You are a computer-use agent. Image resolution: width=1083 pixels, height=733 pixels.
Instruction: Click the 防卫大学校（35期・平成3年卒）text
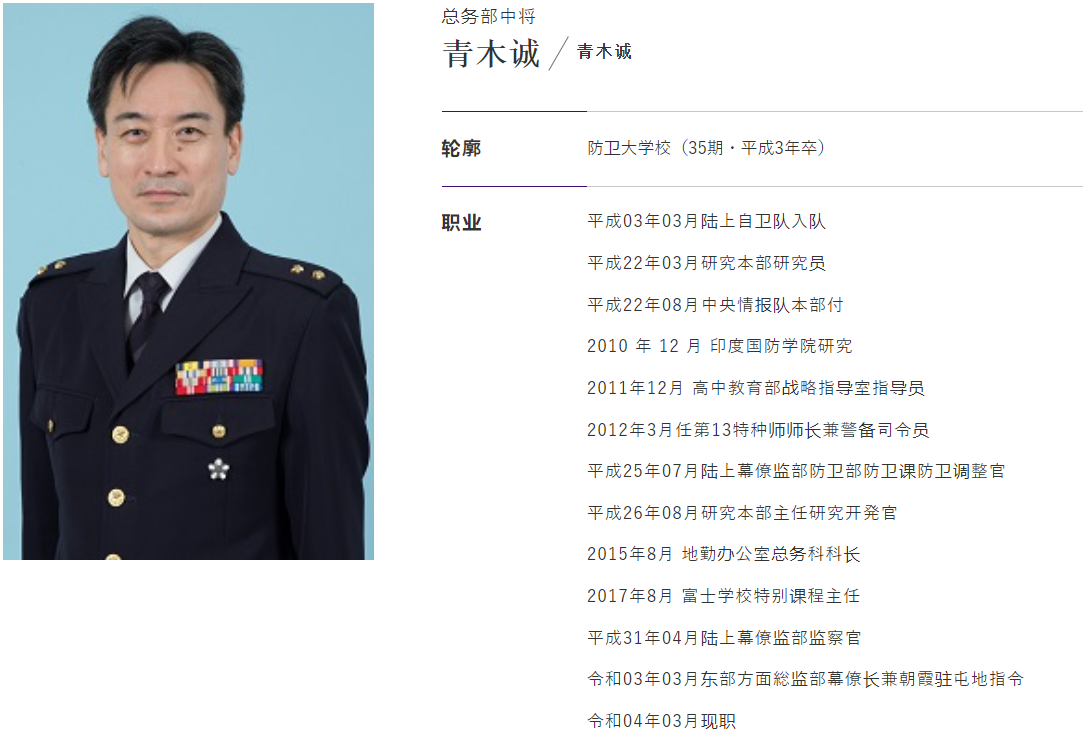(707, 148)
